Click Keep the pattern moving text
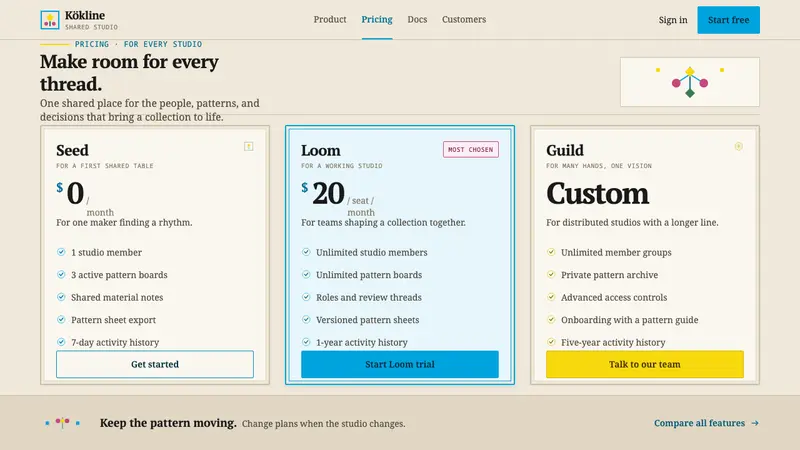The image size is (800, 450). (x=168, y=423)
